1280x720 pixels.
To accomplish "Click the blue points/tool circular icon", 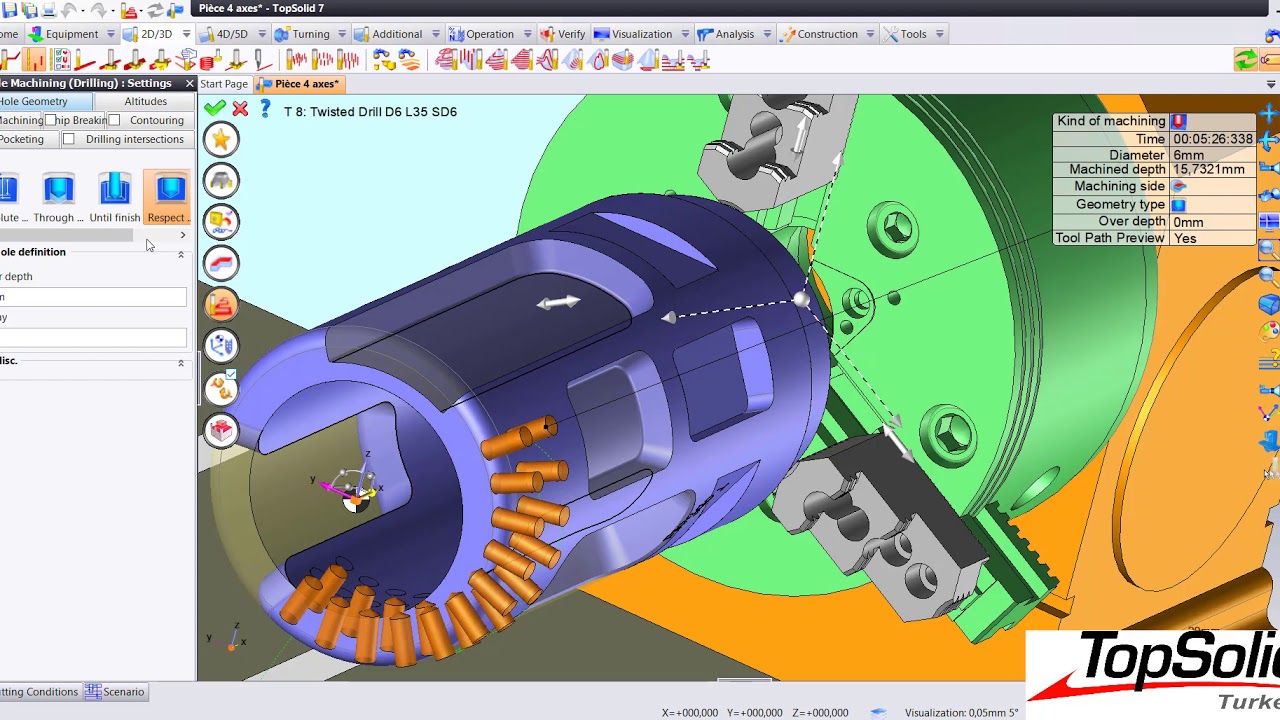I will click(x=221, y=346).
